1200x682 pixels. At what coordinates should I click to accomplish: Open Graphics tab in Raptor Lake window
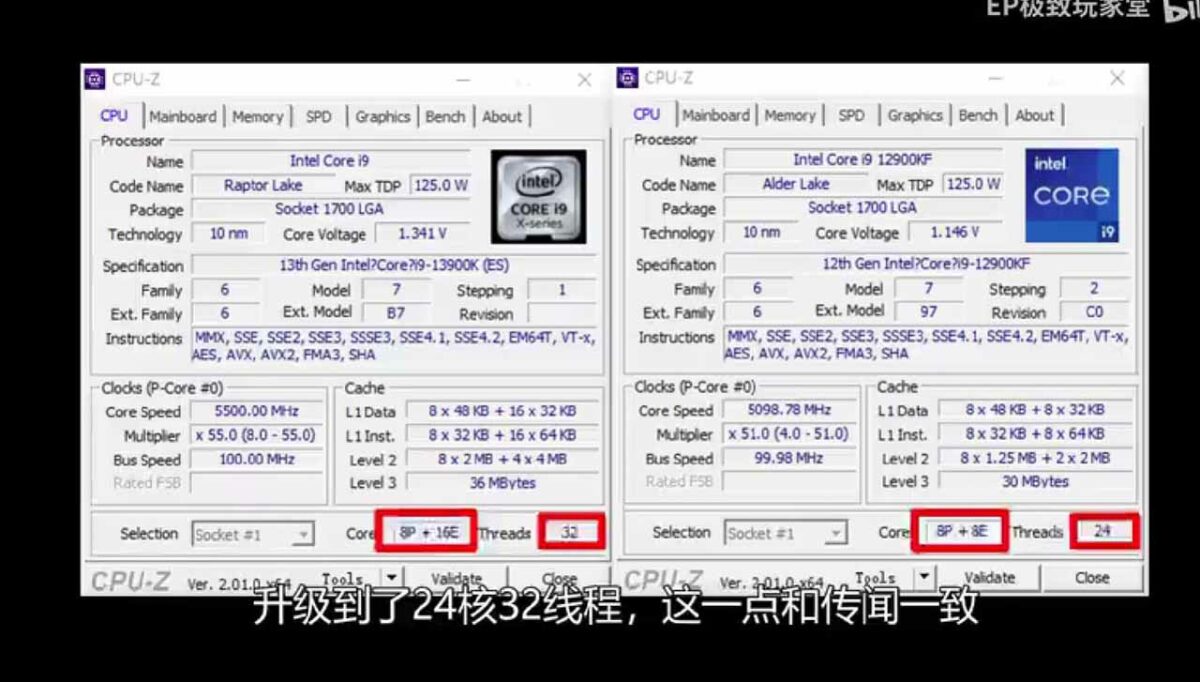coord(382,117)
